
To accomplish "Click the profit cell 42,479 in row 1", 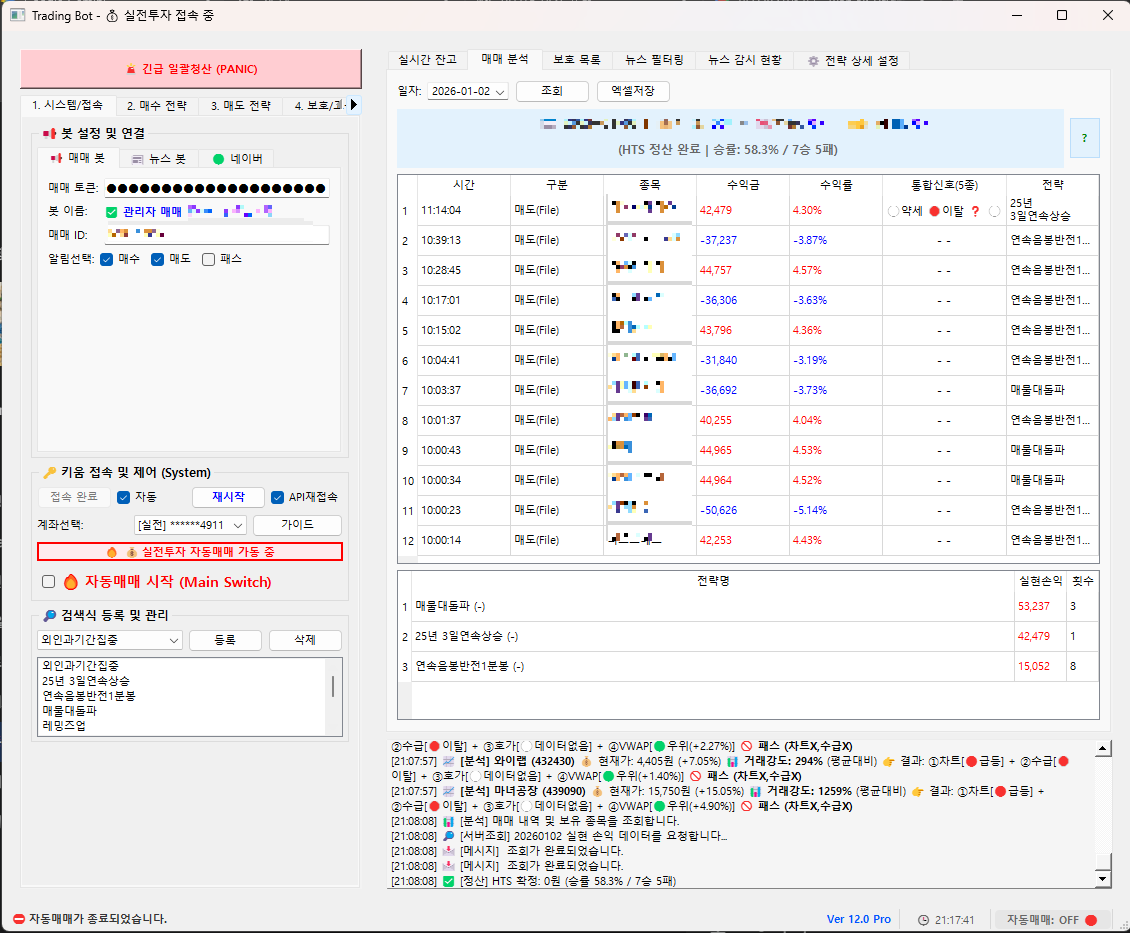I will 743,210.
